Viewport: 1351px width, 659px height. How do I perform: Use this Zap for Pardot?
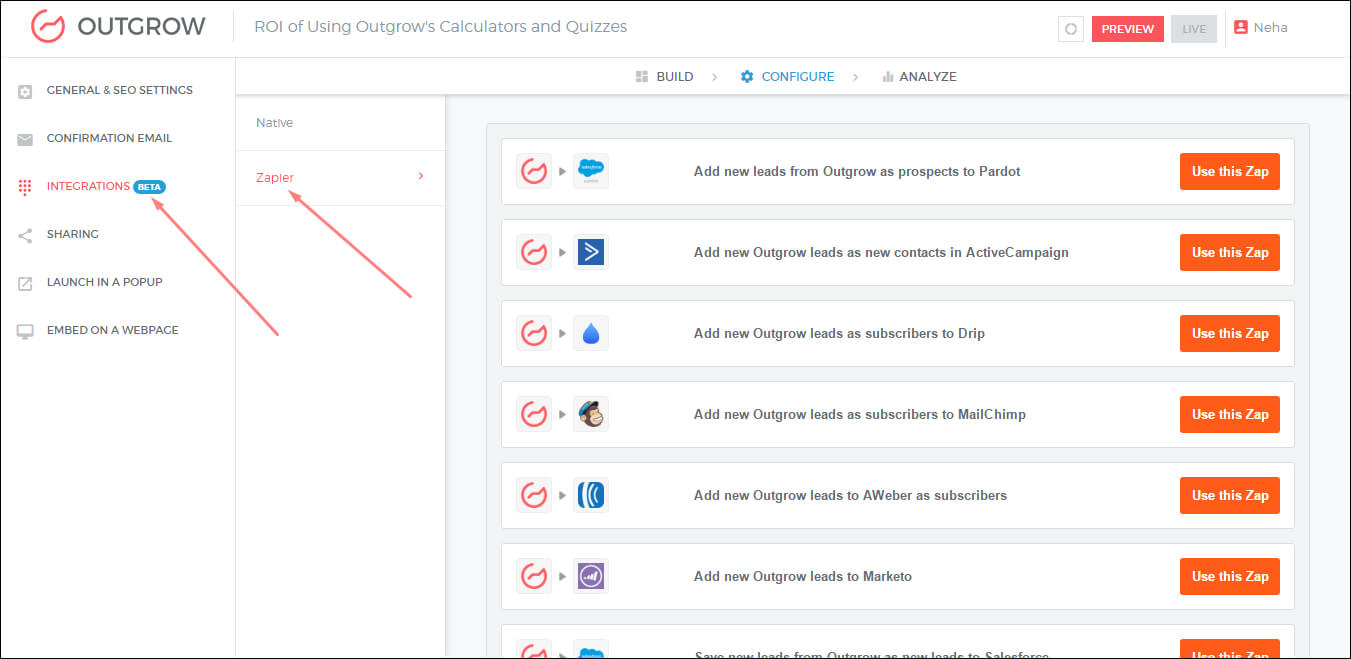click(x=1229, y=171)
